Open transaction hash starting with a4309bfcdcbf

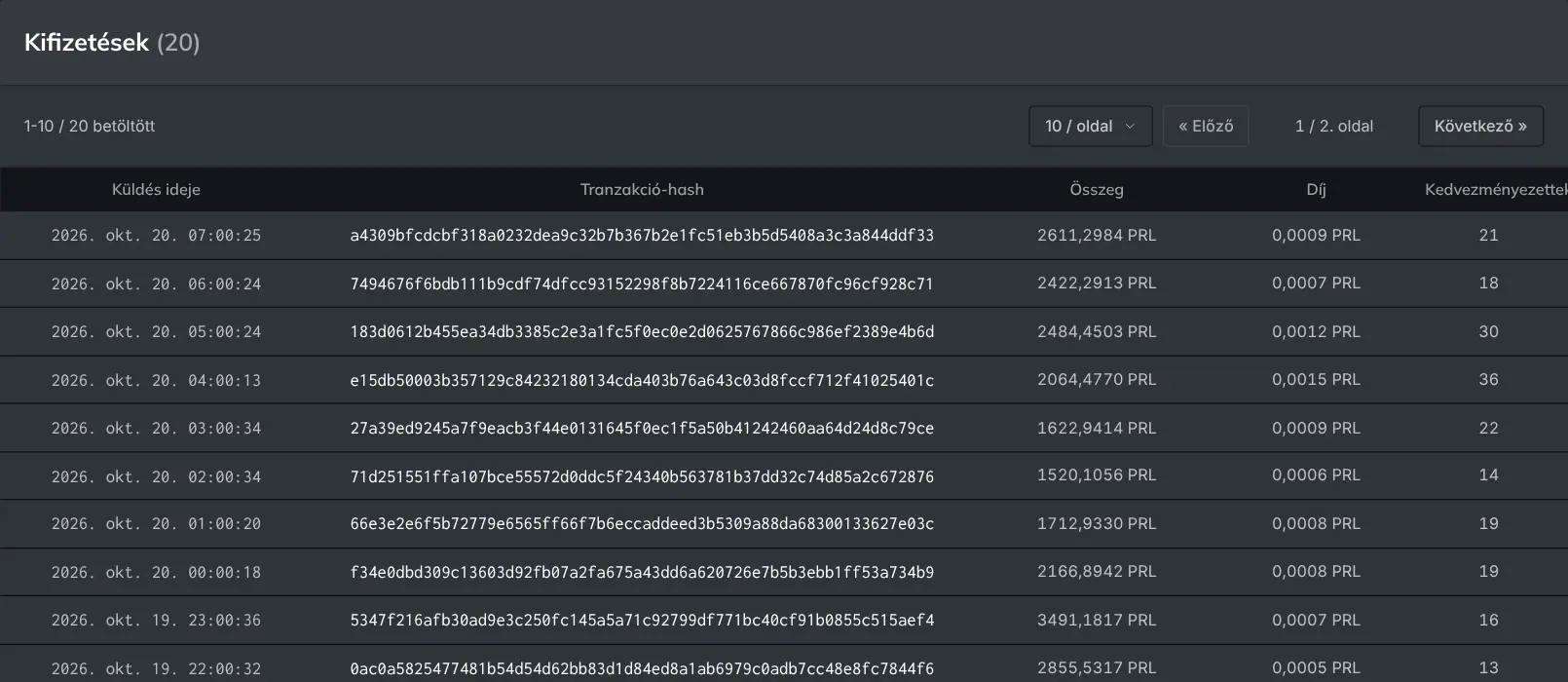coord(642,236)
